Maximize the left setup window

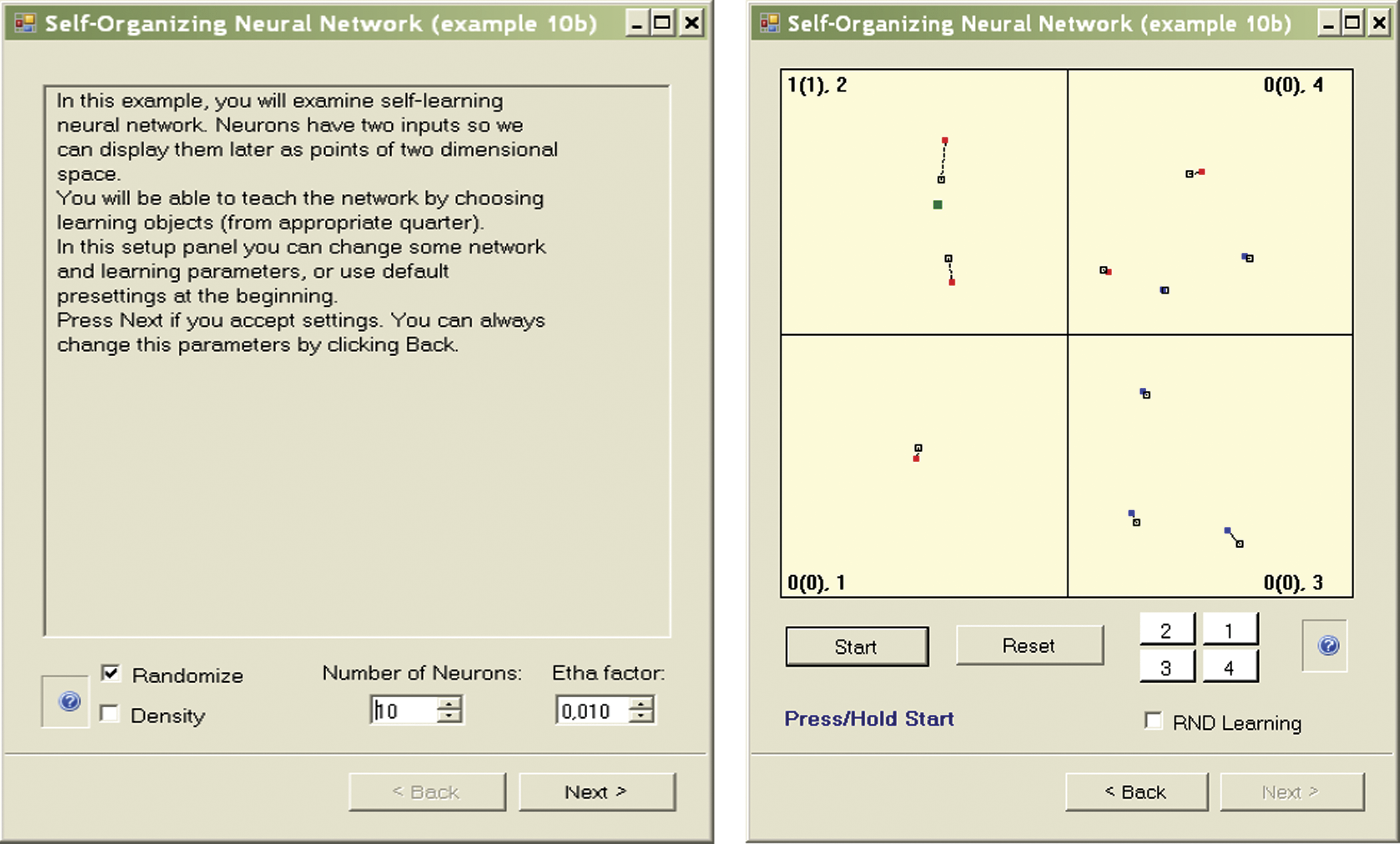(663, 25)
